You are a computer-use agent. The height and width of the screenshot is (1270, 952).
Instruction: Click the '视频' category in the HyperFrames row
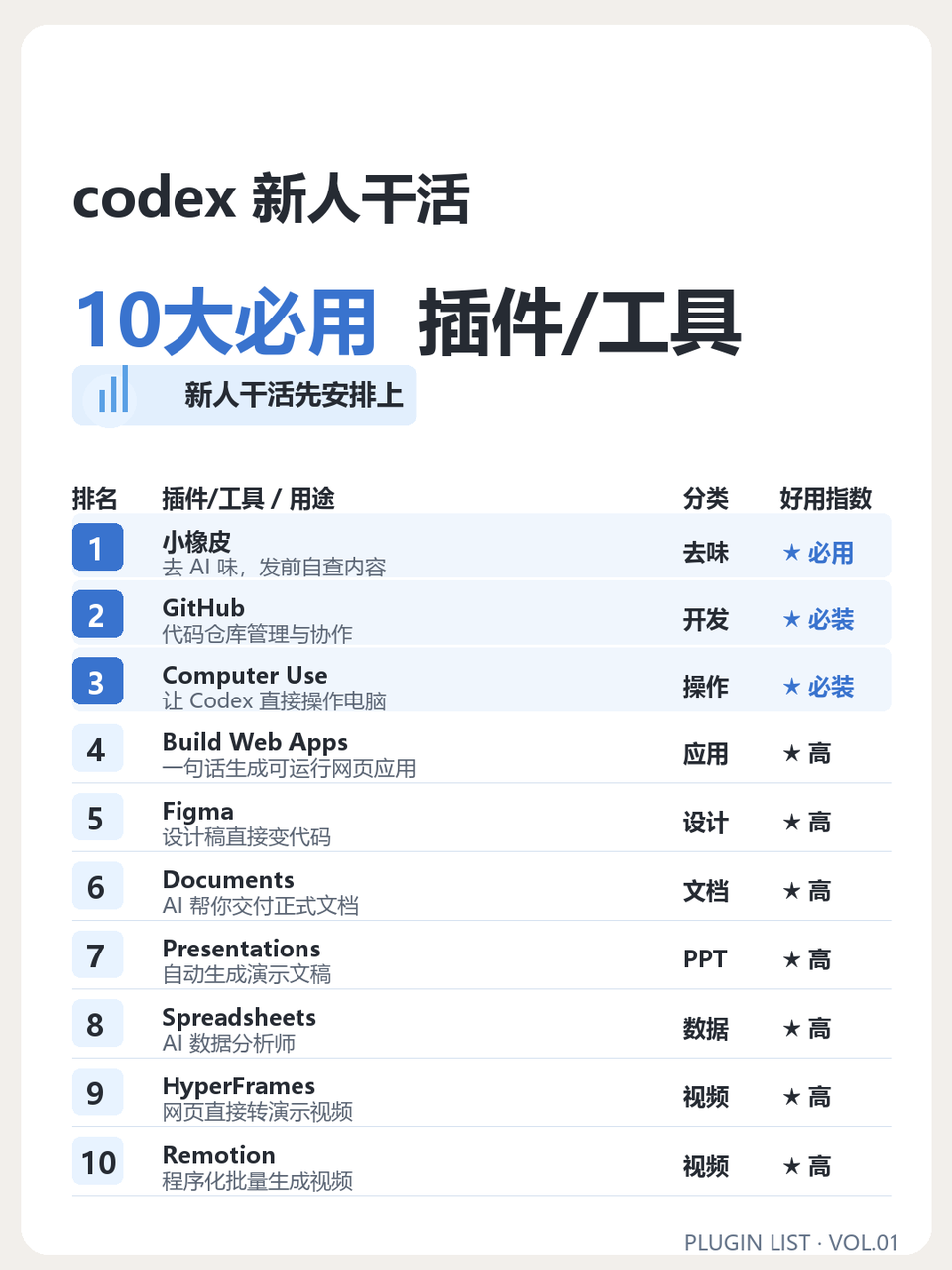[705, 1097]
